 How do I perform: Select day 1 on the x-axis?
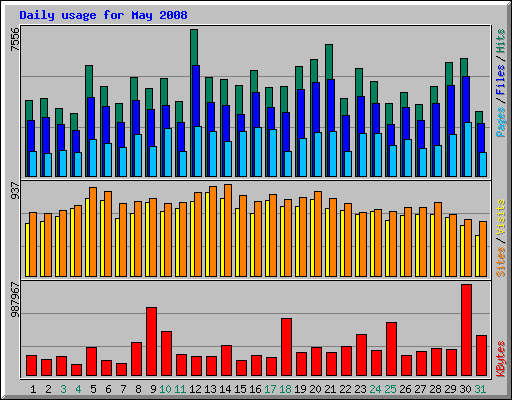point(33,389)
